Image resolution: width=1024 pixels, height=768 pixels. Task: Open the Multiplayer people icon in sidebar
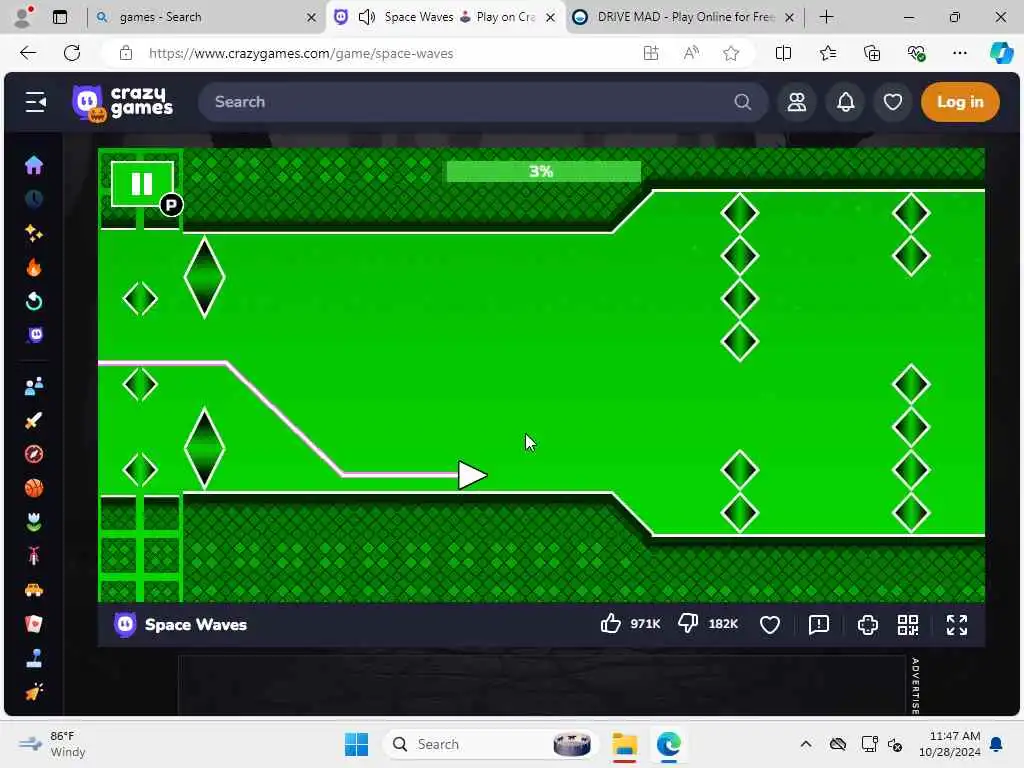[34, 386]
